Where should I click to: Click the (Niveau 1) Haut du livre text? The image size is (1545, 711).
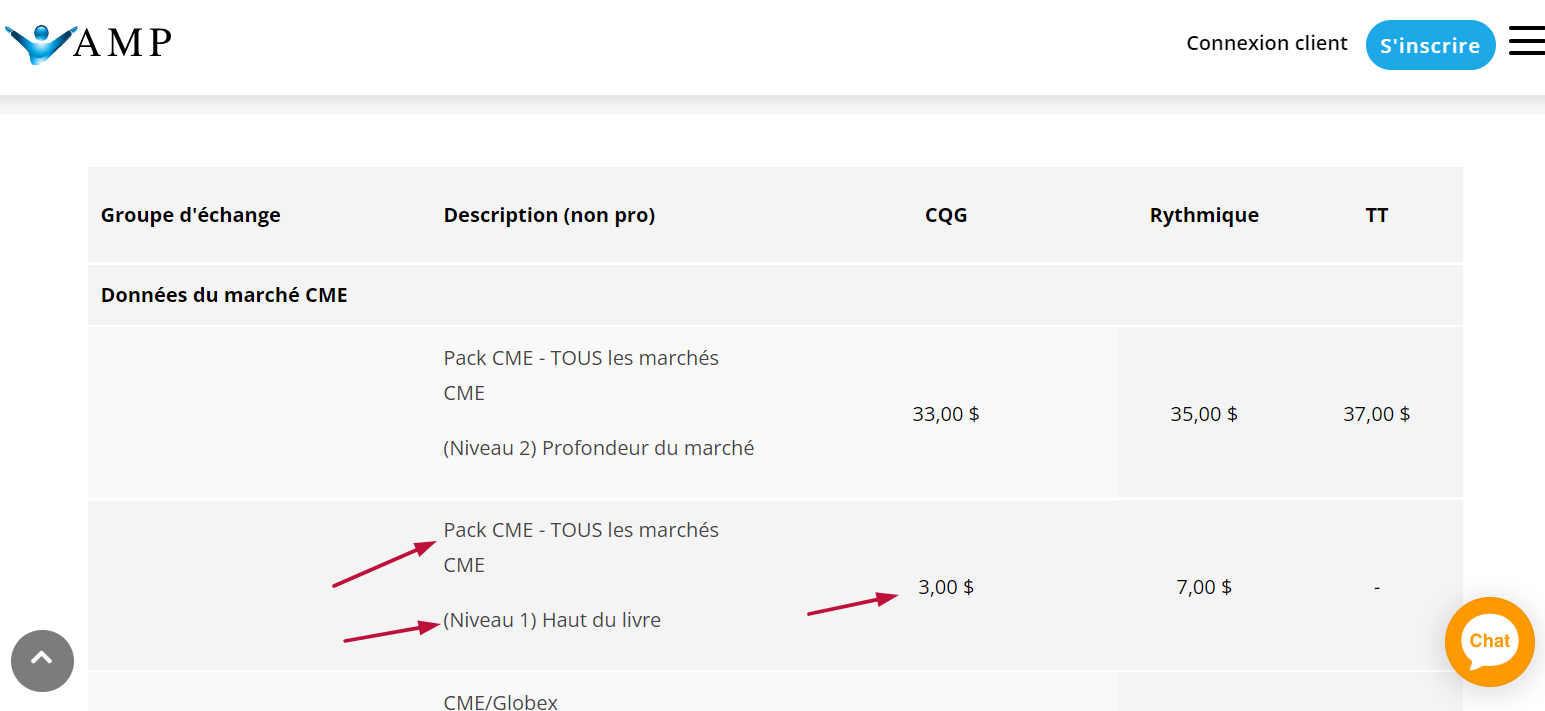point(552,620)
